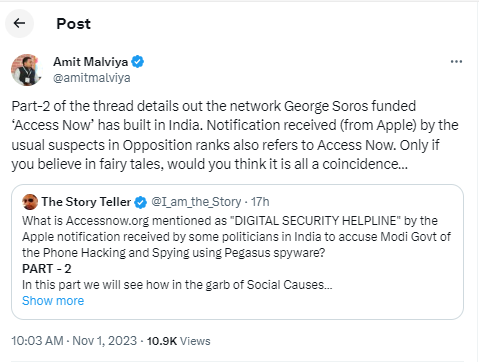This screenshot has height=362, width=479.
Task: Click the DIGITAL SECURITY HELPLINE line in quote
Action: point(230,221)
